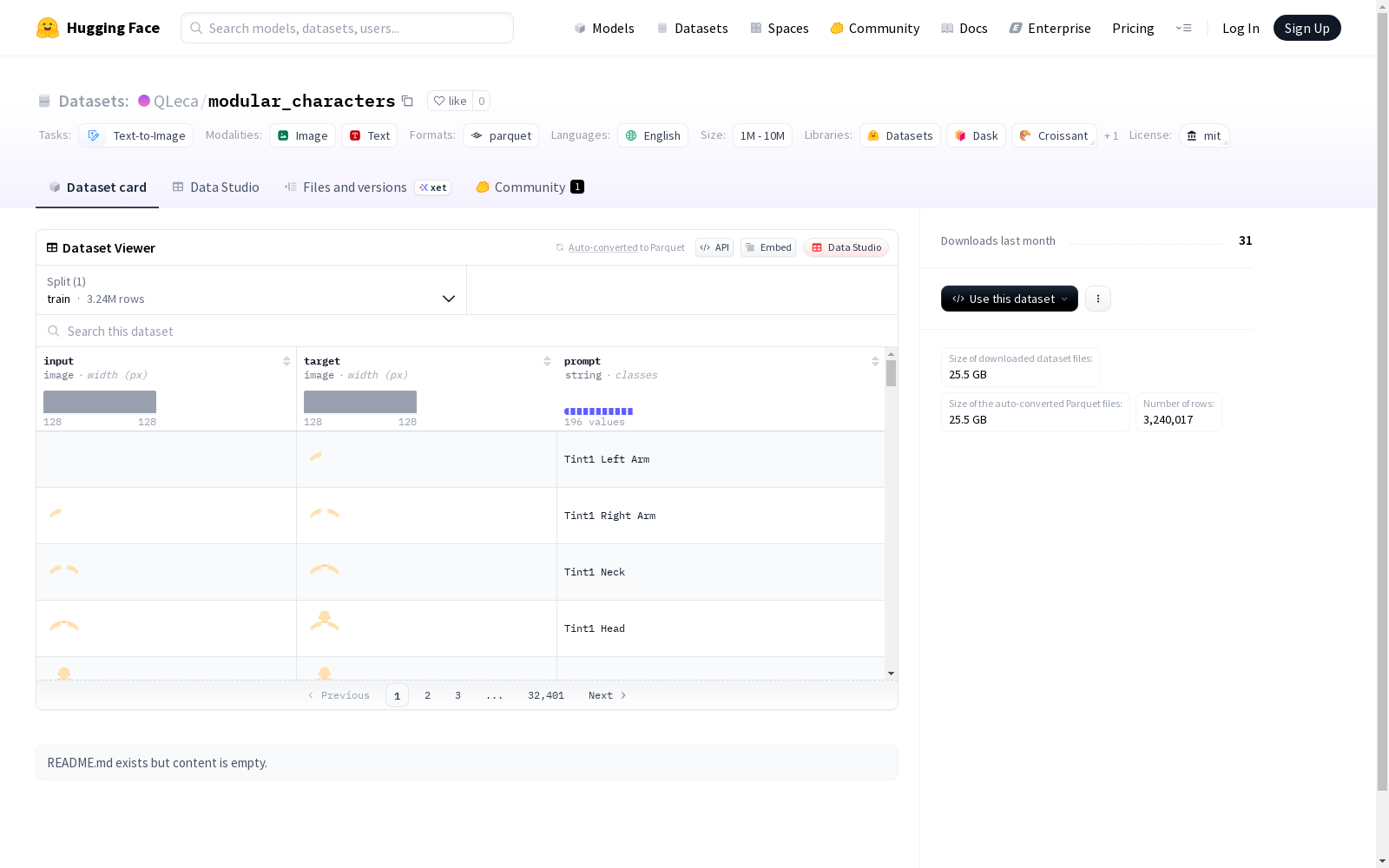This screenshot has height=868, width=1389.
Task: Click the QLeca user avatar
Action: click(144, 101)
